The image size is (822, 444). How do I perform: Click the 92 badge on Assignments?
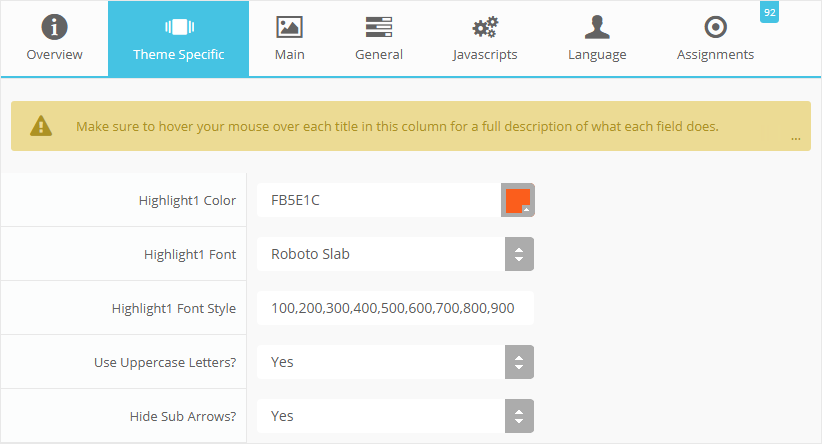pos(769,12)
